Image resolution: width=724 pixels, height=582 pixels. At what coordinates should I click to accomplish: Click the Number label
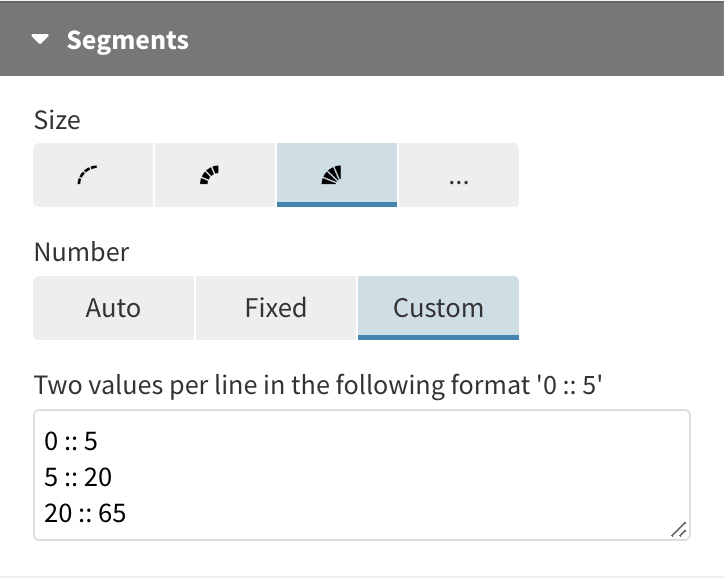pos(81,252)
